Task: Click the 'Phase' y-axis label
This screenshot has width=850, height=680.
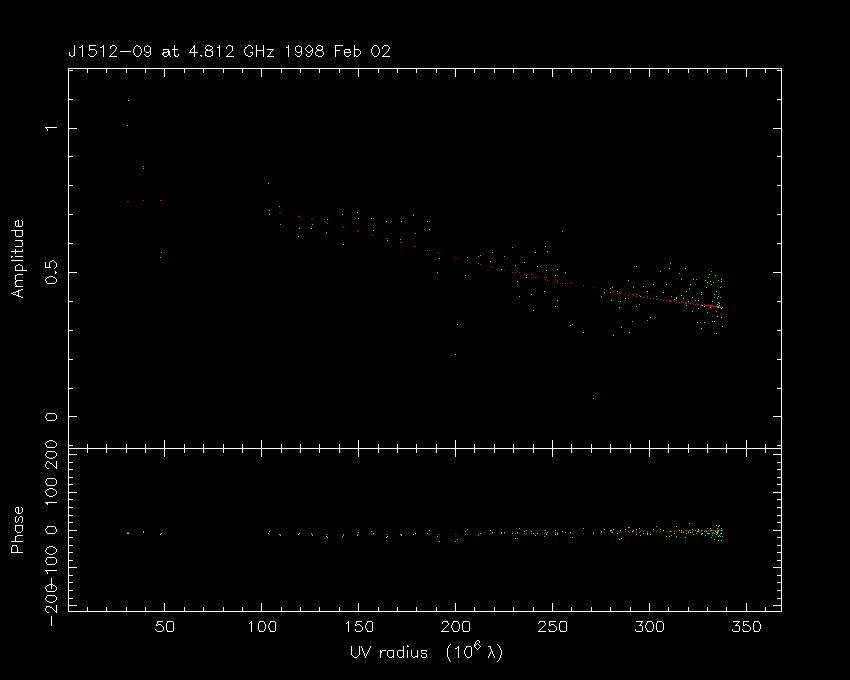Action: pyautogui.click(x=18, y=530)
